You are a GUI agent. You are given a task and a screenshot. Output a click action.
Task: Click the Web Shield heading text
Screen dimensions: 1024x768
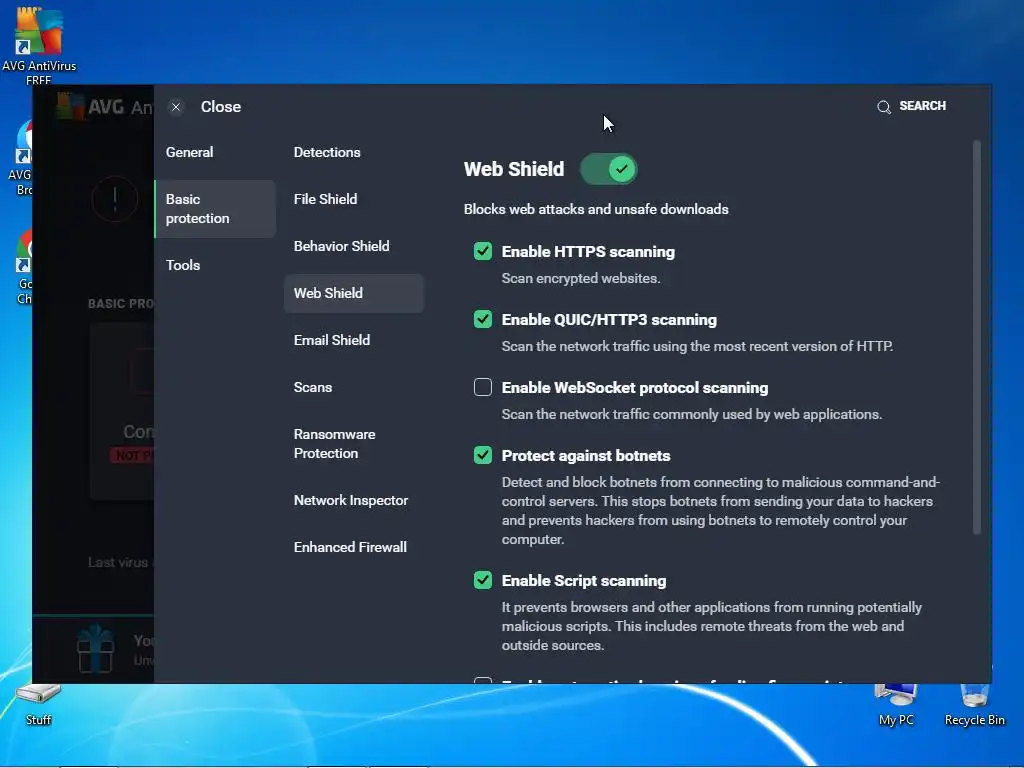pos(514,169)
